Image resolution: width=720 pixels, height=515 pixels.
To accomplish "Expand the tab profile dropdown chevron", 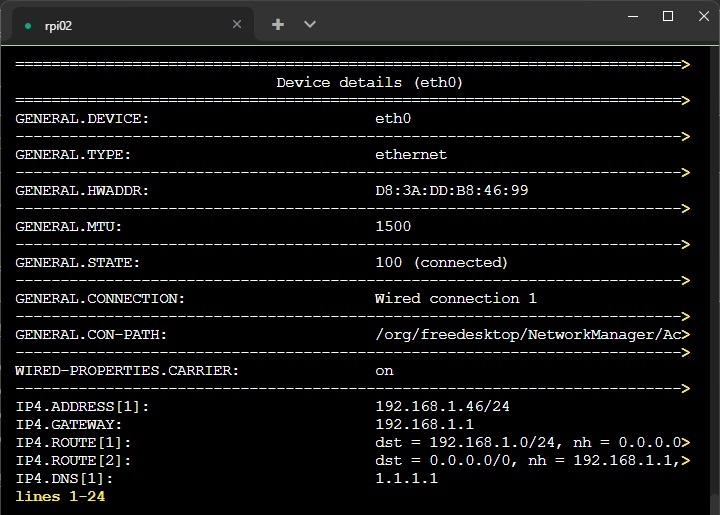I will coord(310,24).
